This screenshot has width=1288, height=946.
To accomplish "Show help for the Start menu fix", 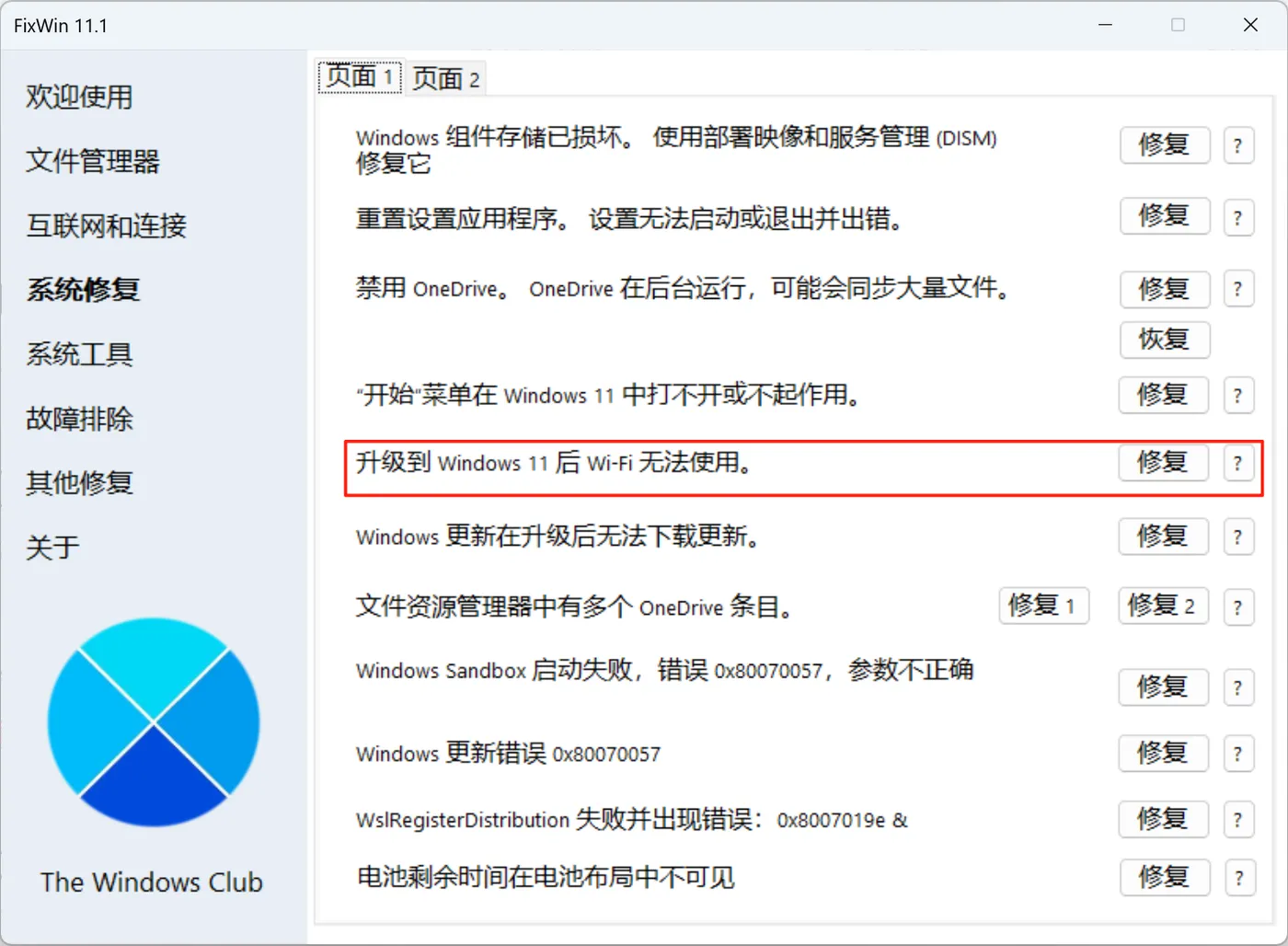I will [x=1238, y=396].
